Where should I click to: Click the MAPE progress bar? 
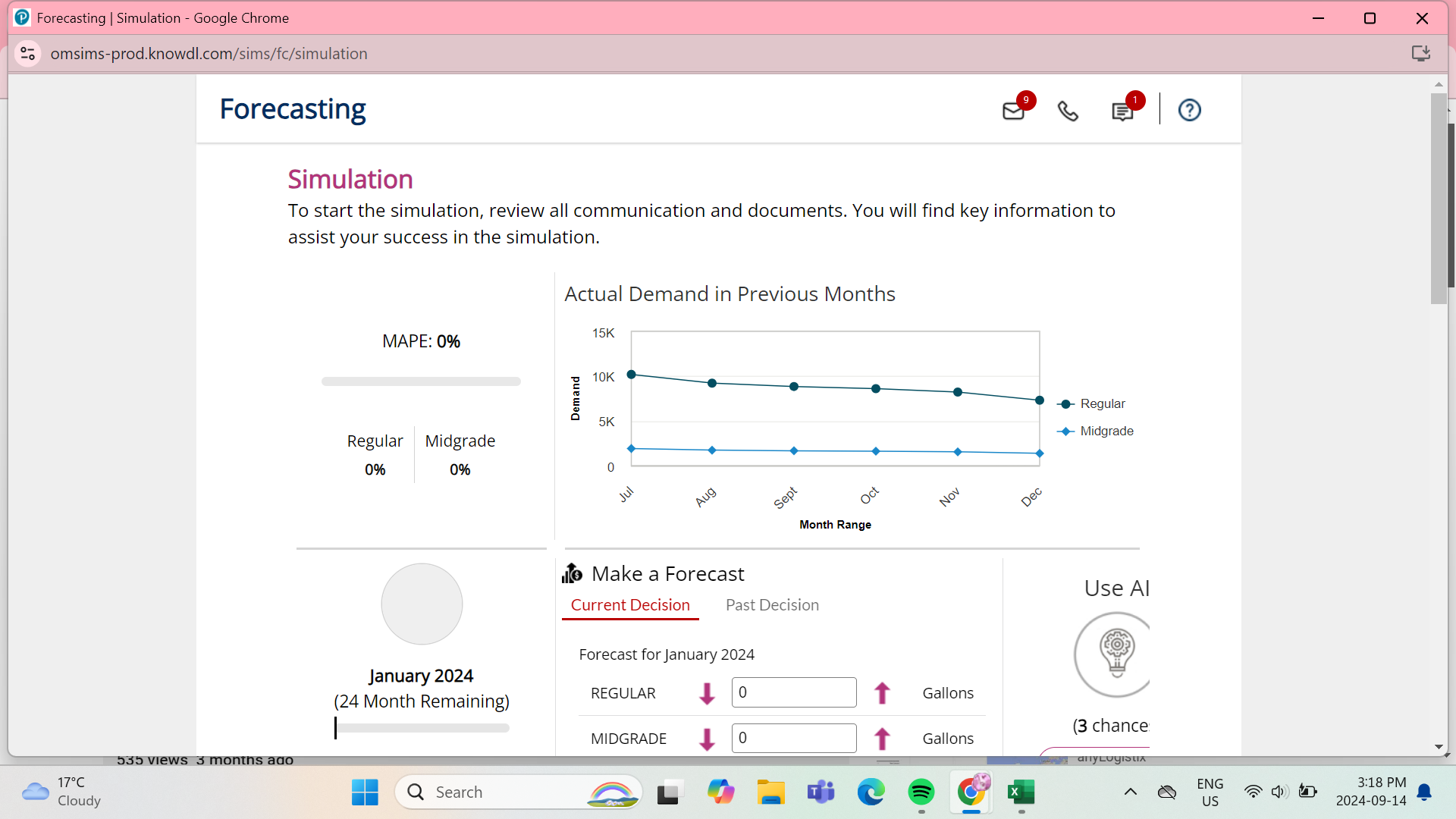point(421,381)
